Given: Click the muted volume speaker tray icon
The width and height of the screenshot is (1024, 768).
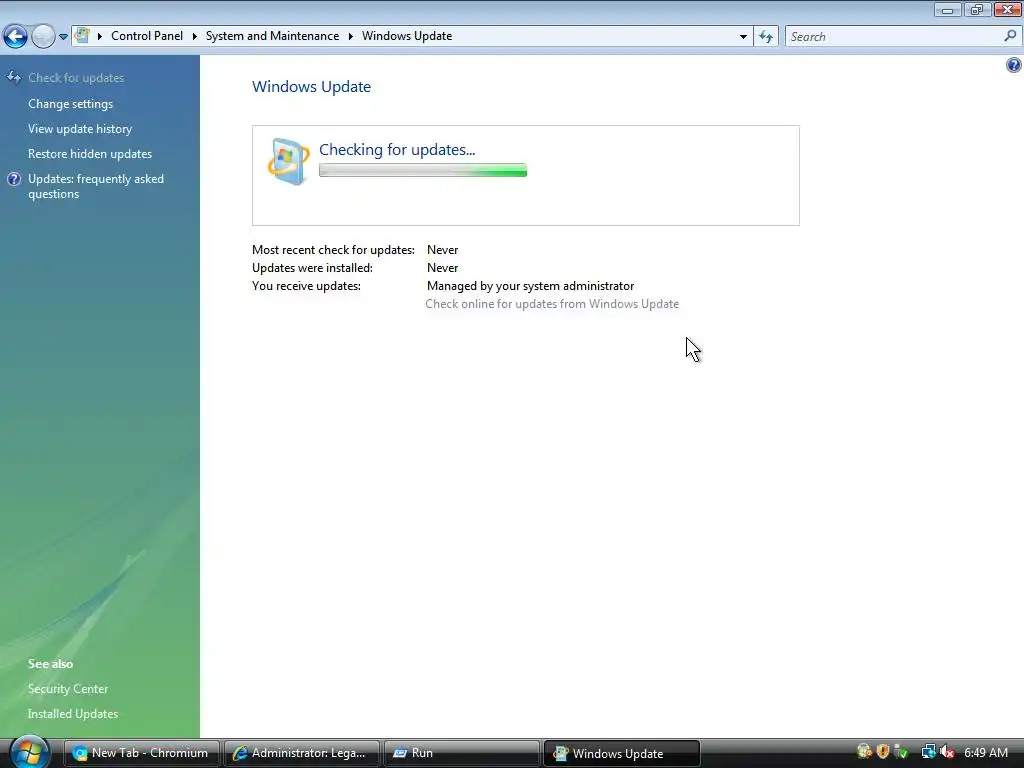Looking at the screenshot, I should tap(947, 752).
